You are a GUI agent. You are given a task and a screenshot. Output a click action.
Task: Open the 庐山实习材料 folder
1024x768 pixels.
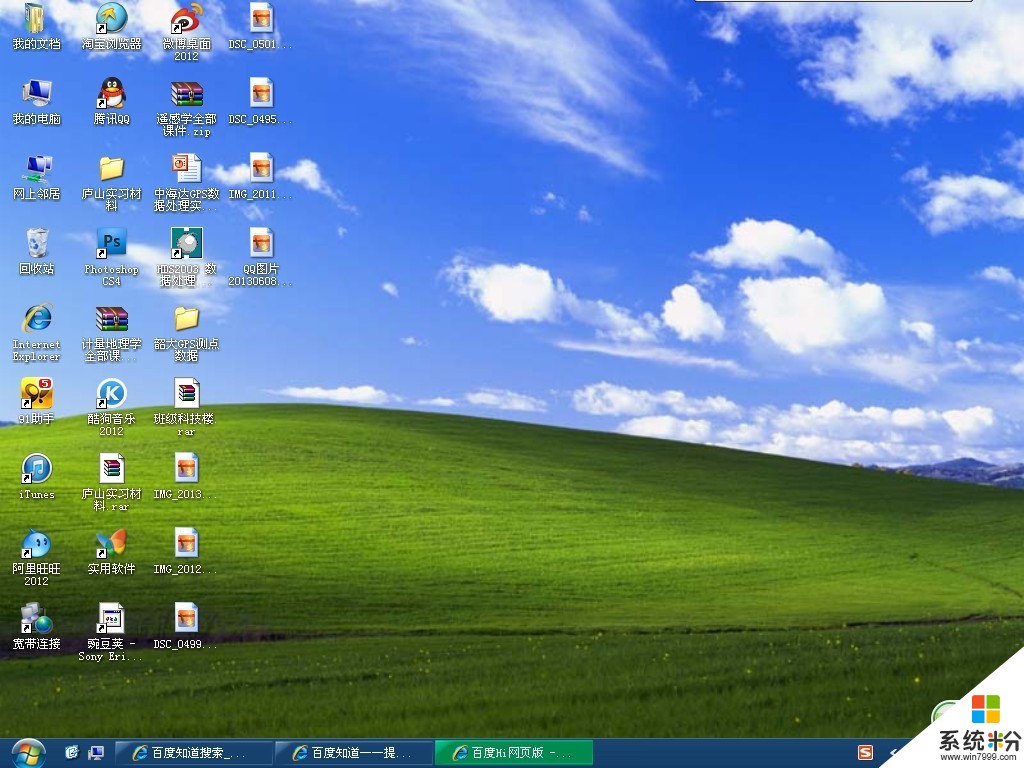[x=111, y=169]
